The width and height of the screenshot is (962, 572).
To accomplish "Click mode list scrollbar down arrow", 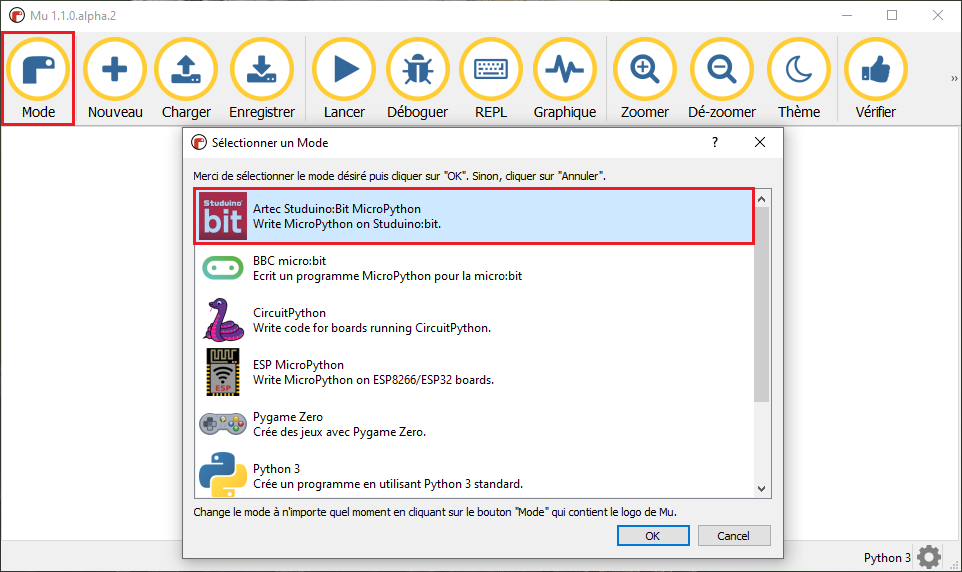I will point(761,489).
